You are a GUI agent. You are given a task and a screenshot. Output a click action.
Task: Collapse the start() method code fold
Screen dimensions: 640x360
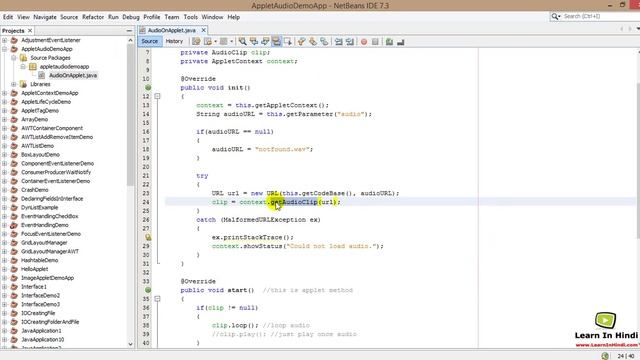(x=157, y=299)
